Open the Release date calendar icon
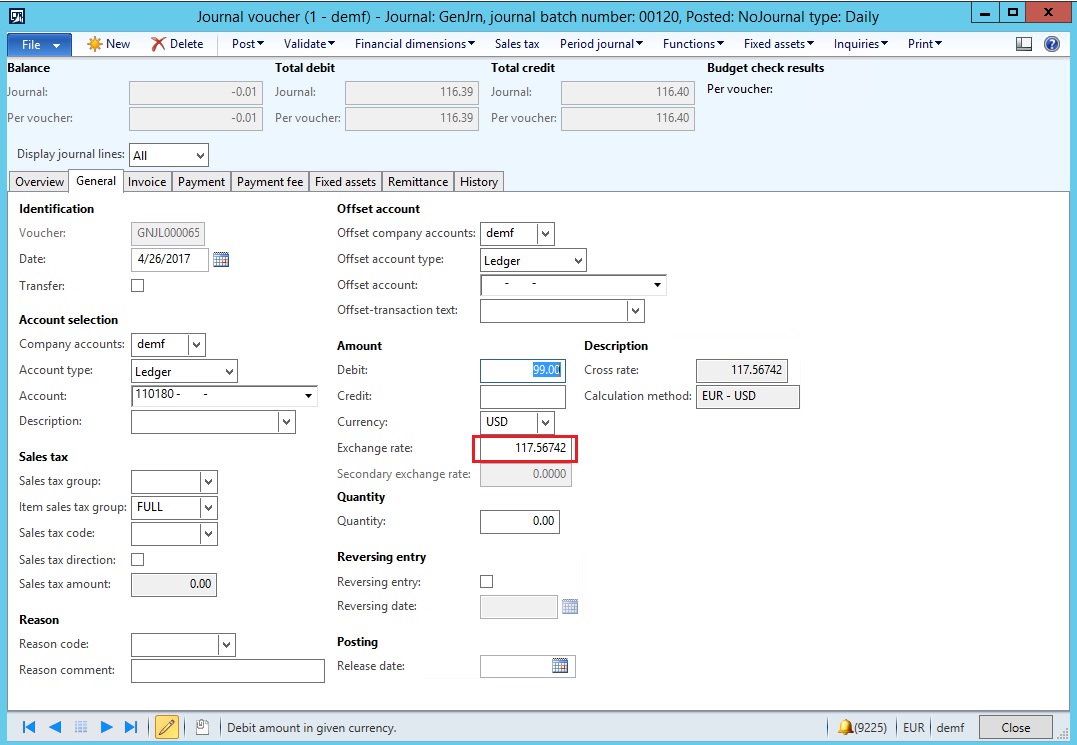 [560, 666]
